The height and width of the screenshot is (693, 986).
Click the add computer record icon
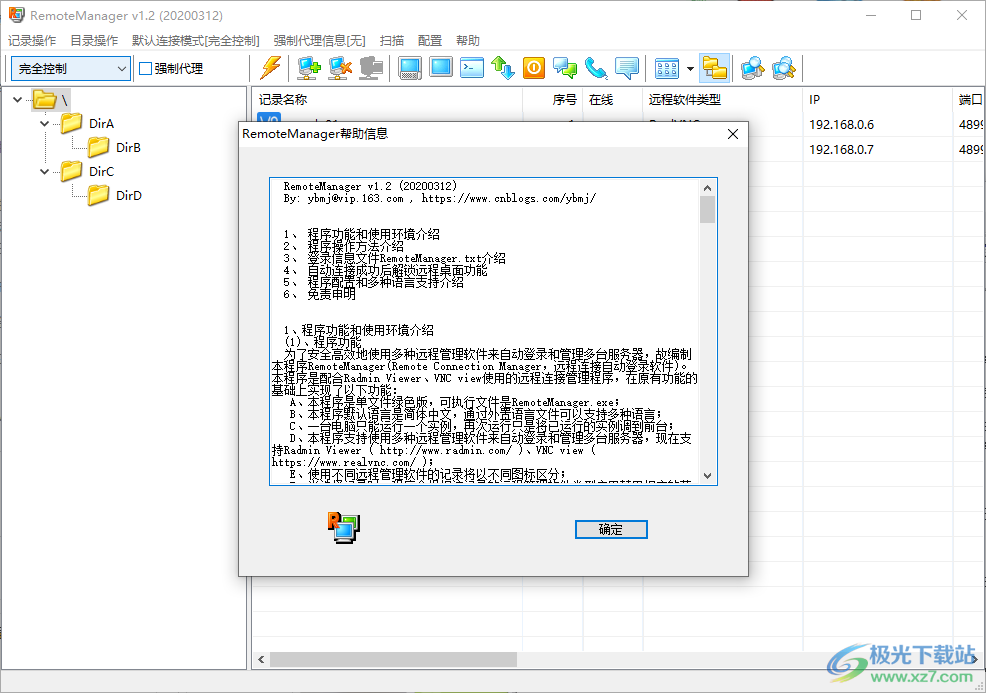pyautogui.click(x=309, y=68)
